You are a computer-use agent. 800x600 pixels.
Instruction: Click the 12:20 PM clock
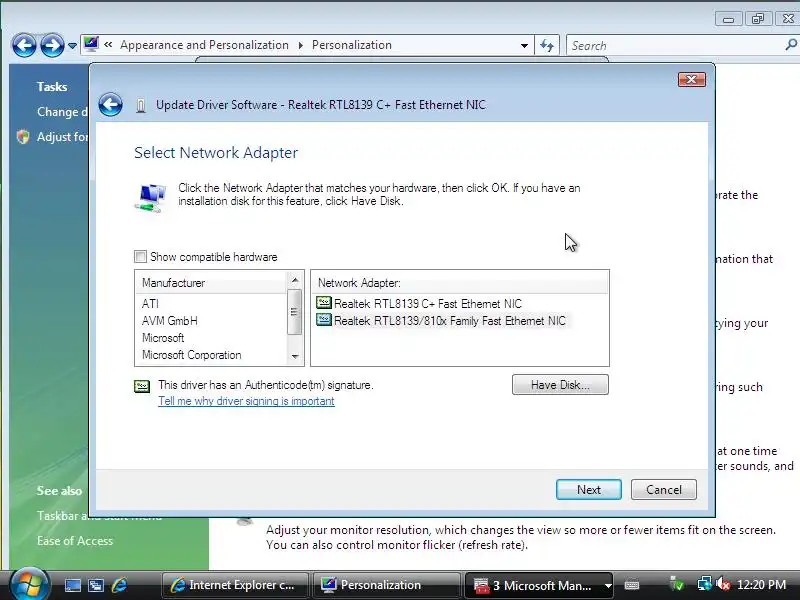click(x=761, y=585)
